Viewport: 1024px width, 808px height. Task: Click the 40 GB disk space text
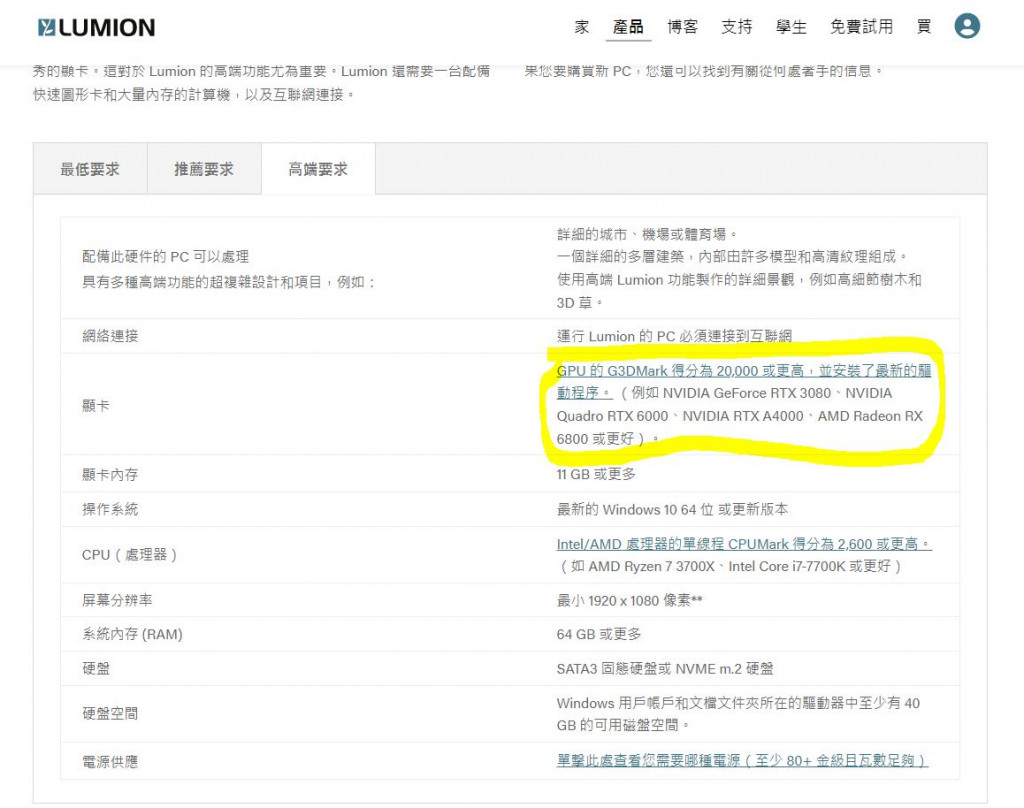coord(738,714)
